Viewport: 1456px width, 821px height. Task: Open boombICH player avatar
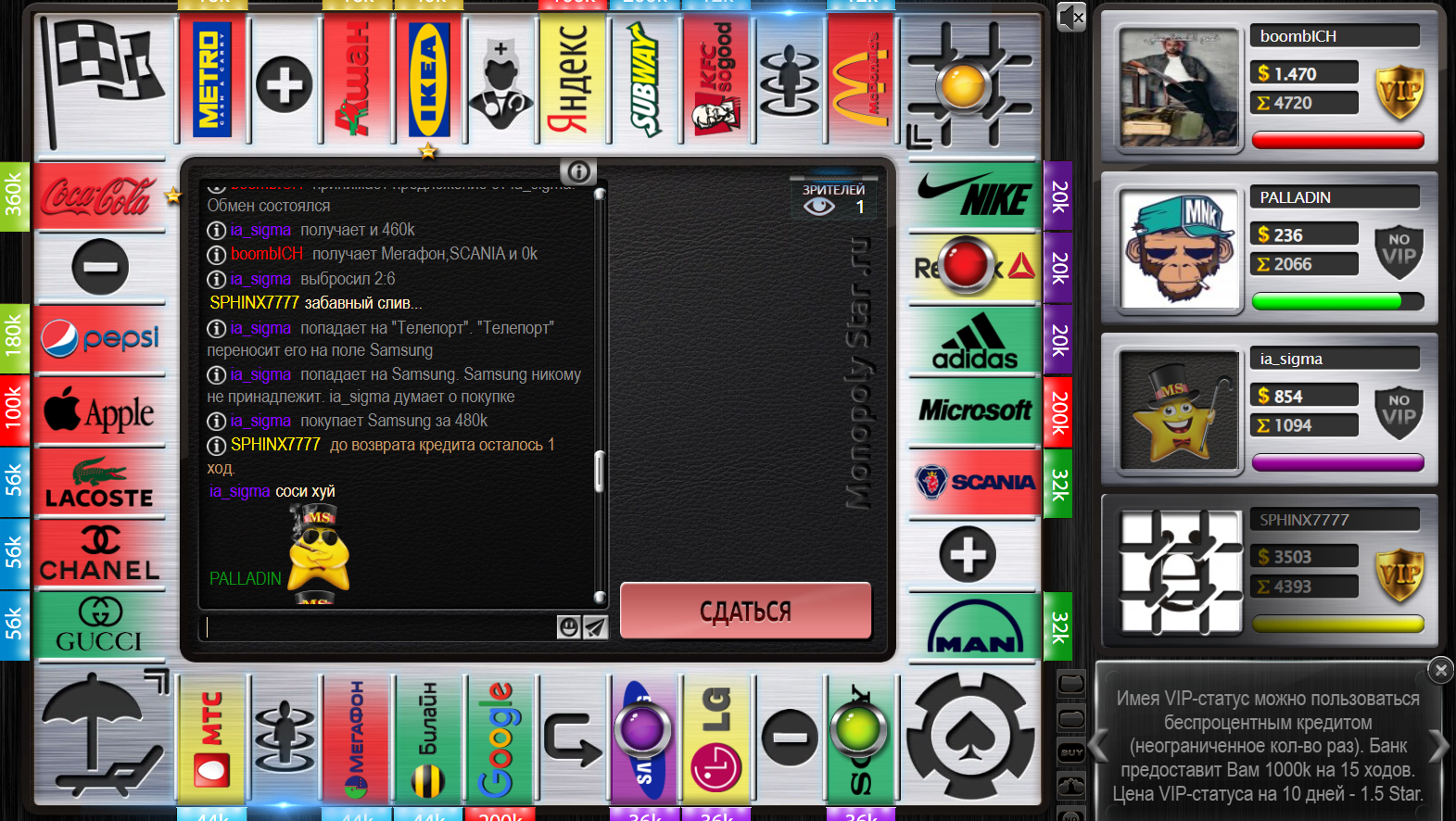pos(1179,88)
